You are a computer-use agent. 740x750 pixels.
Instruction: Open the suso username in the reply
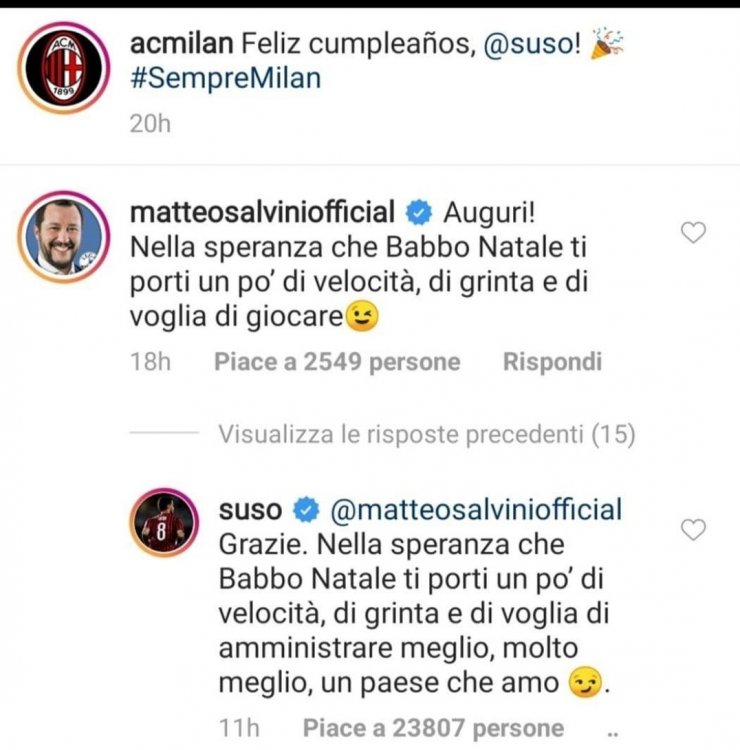pyautogui.click(x=249, y=510)
